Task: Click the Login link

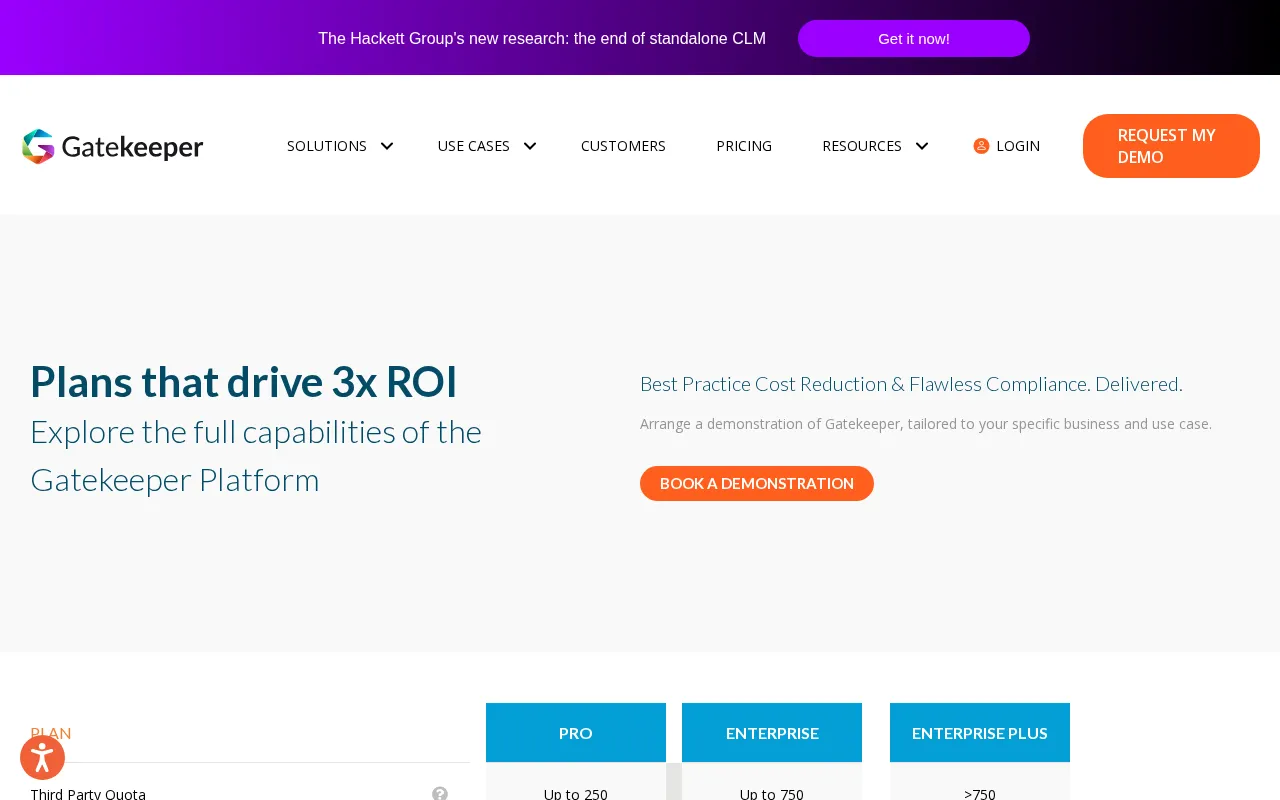Action: point(1018,146)
